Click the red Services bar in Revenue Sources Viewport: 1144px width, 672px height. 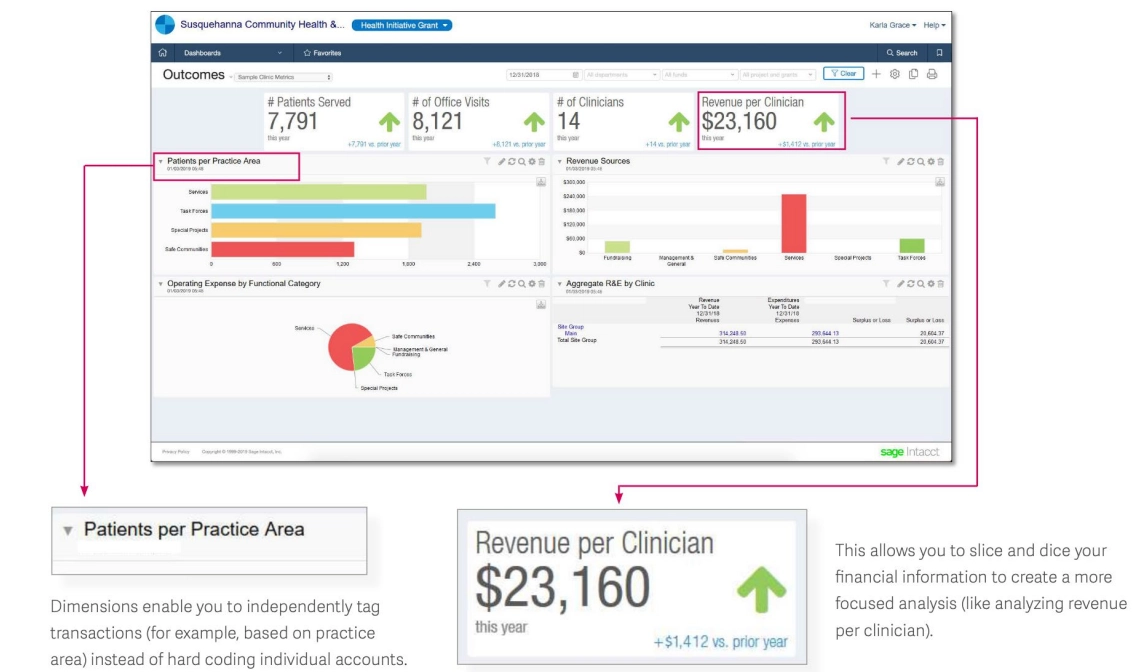[x=793, y=223]
